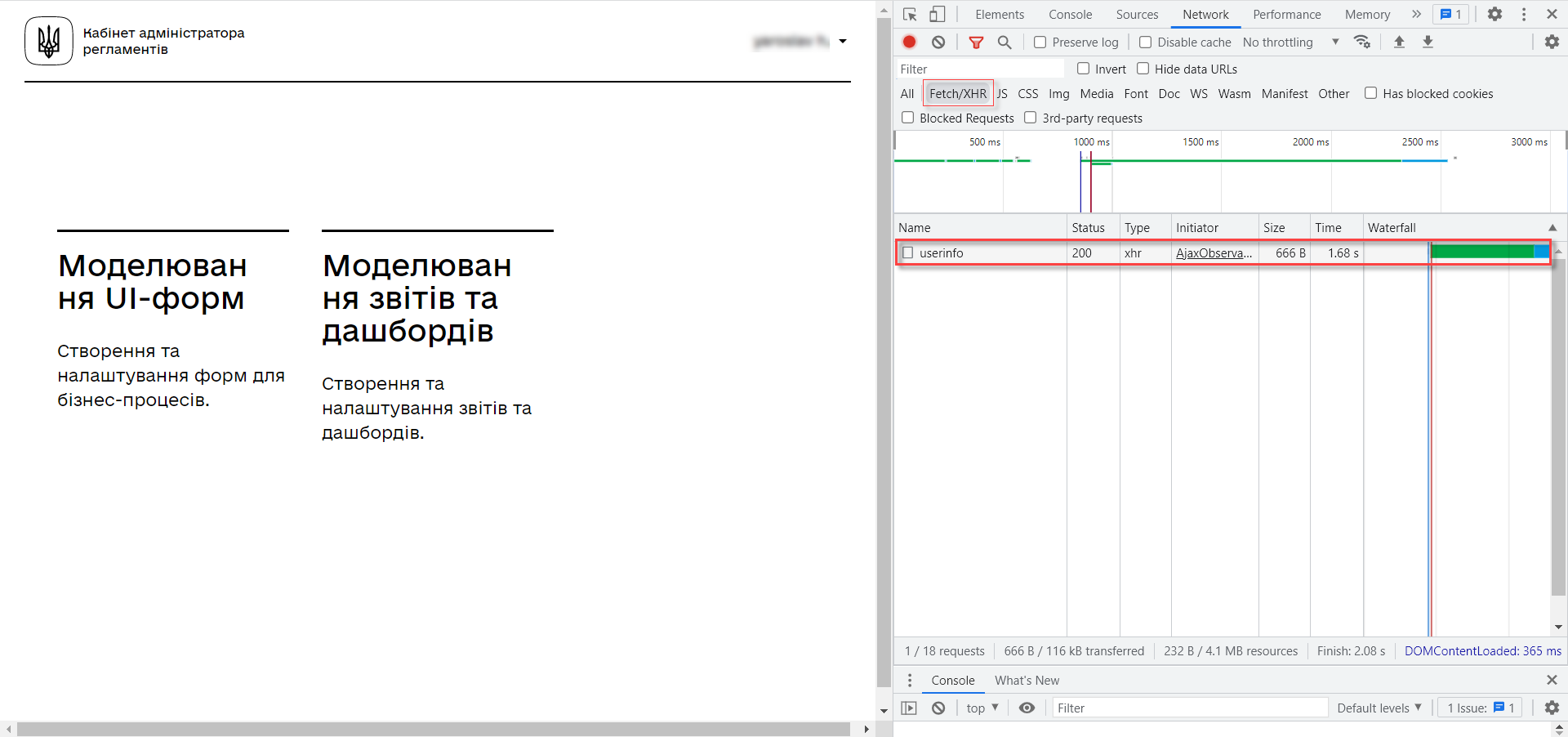This screenshot has width=1568, height=737.
Task: Switch to the Elements tab
Action: point(999,15)
